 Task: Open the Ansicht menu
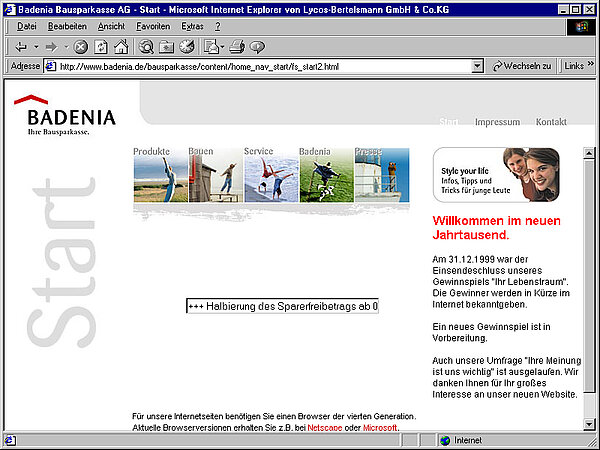(x=111, y=26)
